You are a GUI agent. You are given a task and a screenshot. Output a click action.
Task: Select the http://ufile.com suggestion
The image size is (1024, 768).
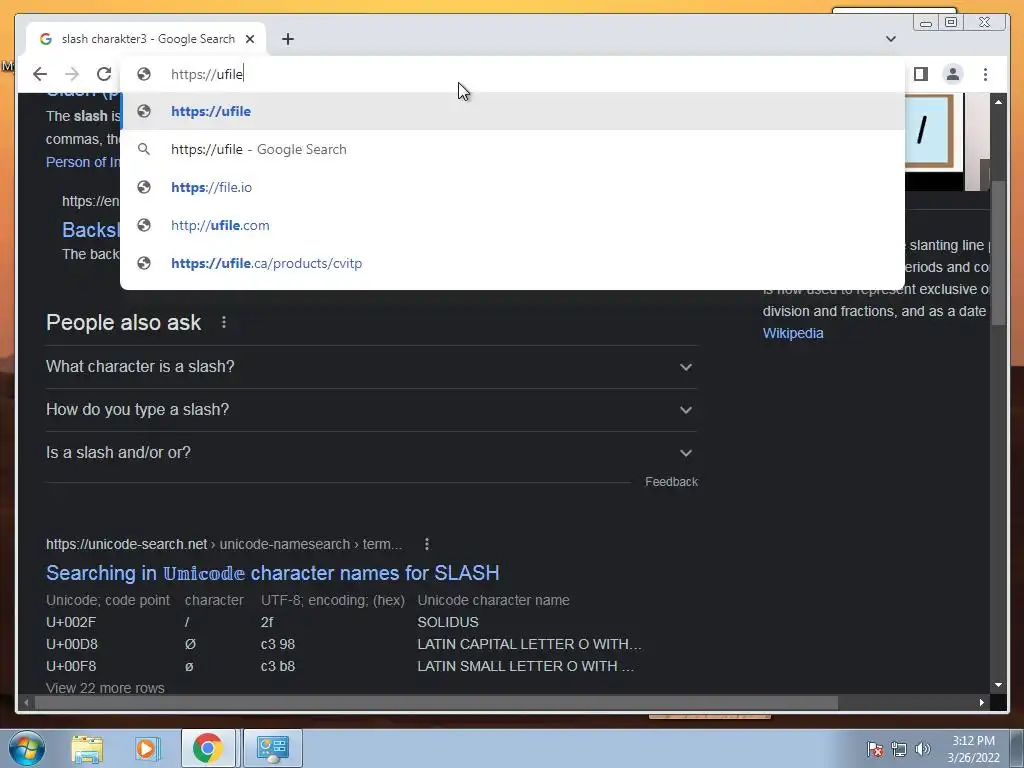513,225
